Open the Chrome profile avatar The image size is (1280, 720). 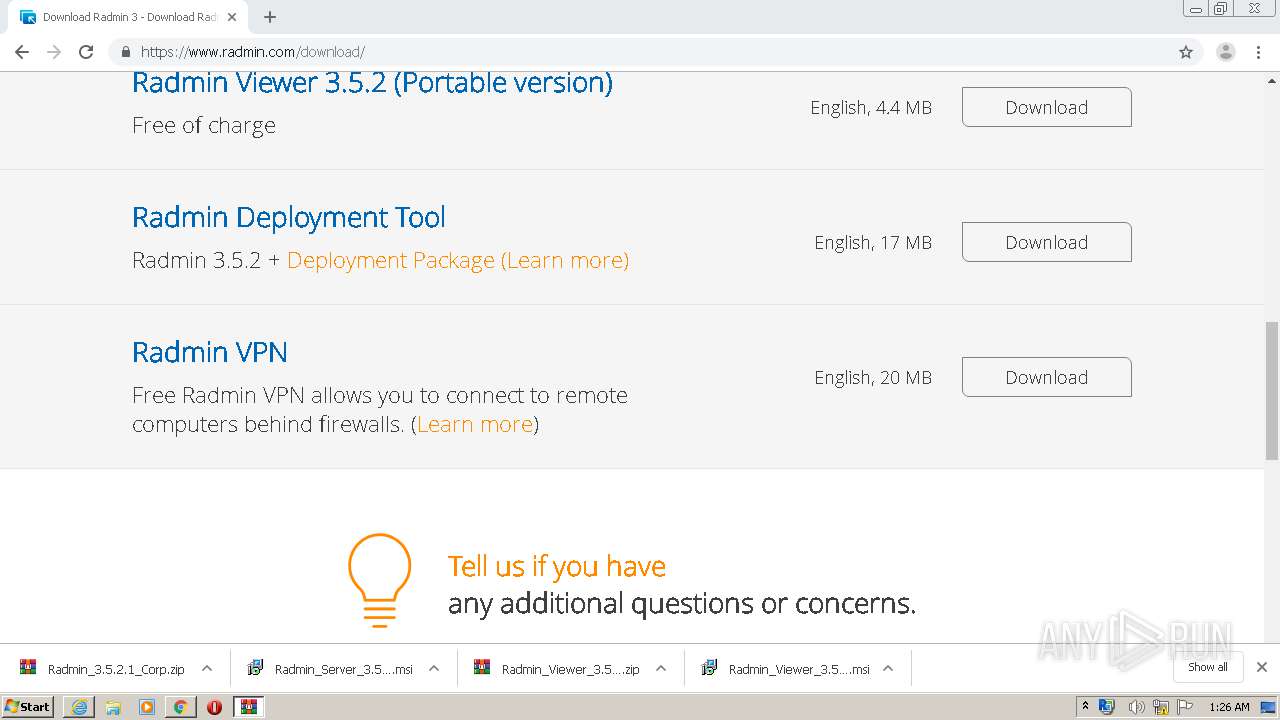pyautogui.click(x=1225, y=52)
